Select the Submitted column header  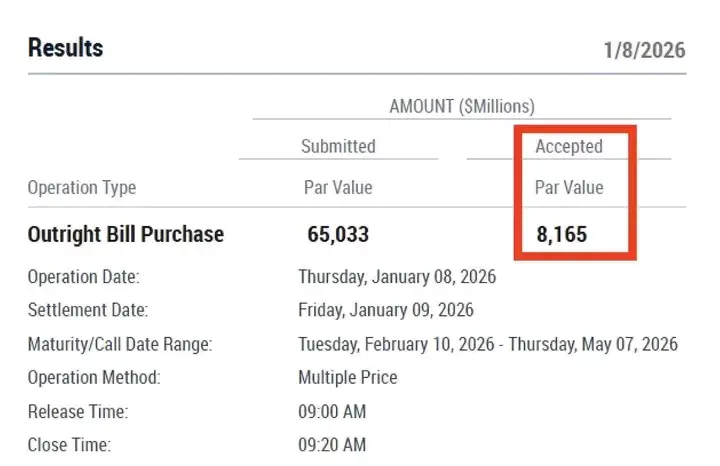click(338, 146)
